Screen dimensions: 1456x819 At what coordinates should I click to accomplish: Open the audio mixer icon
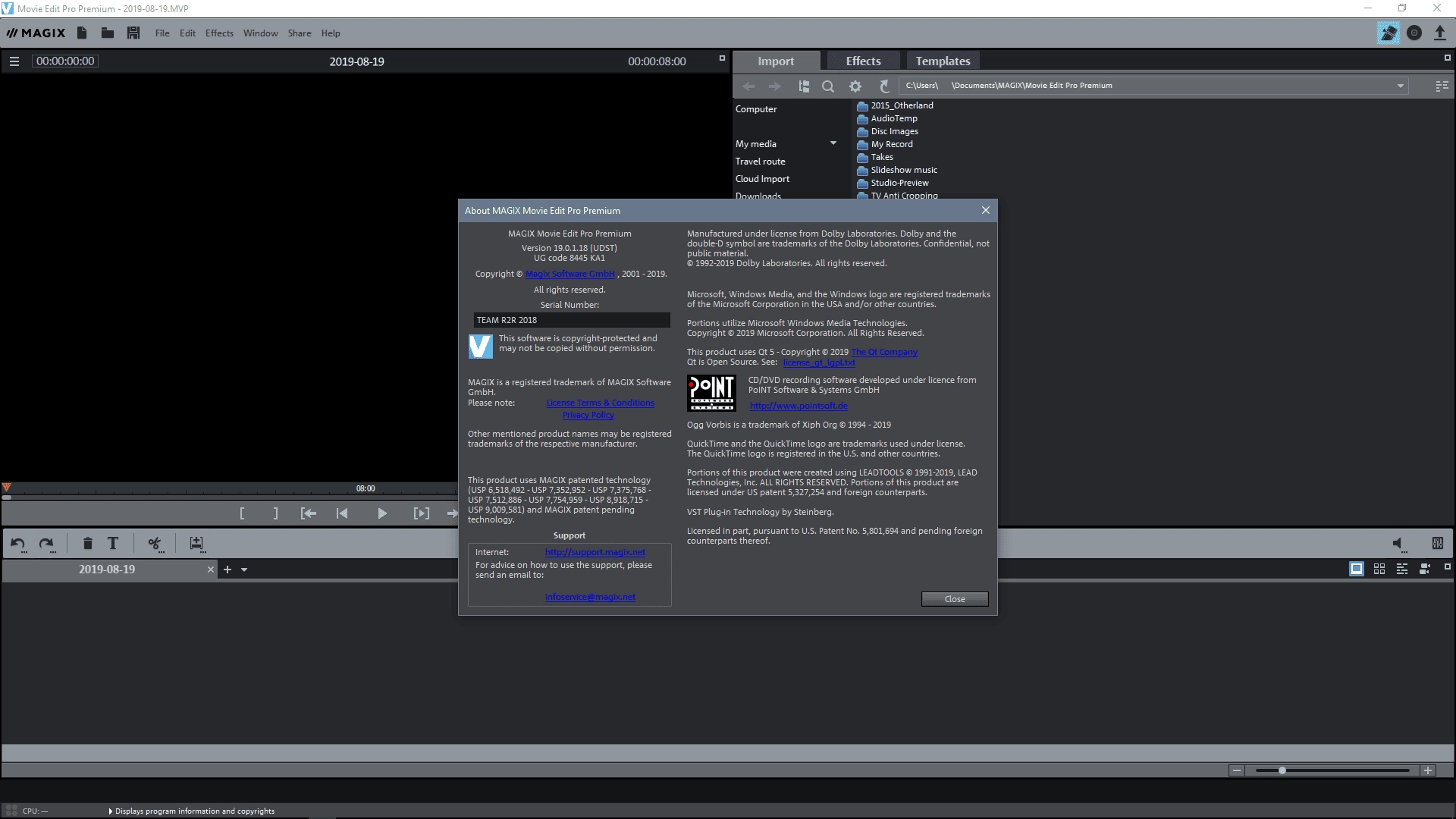1438,543
